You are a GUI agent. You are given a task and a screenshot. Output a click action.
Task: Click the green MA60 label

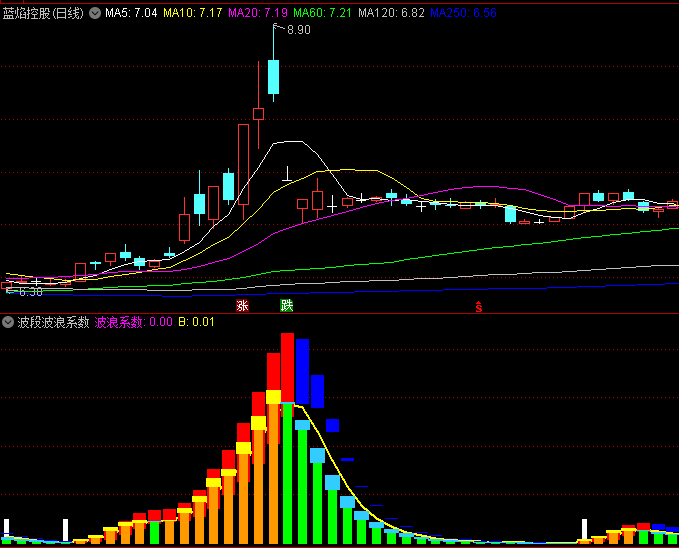[x=324, y=14]
